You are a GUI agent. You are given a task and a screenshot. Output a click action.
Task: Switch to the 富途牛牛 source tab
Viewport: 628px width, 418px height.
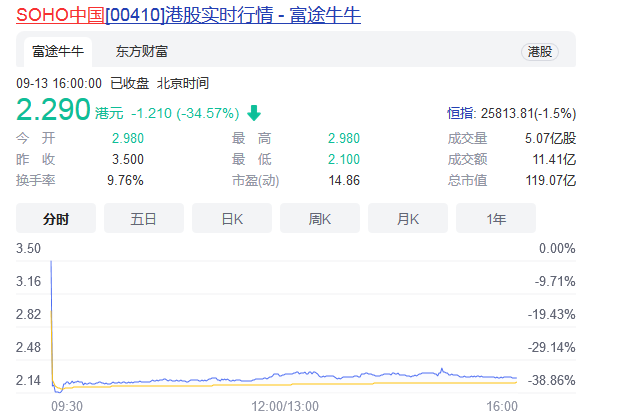[x=58, y=52]
